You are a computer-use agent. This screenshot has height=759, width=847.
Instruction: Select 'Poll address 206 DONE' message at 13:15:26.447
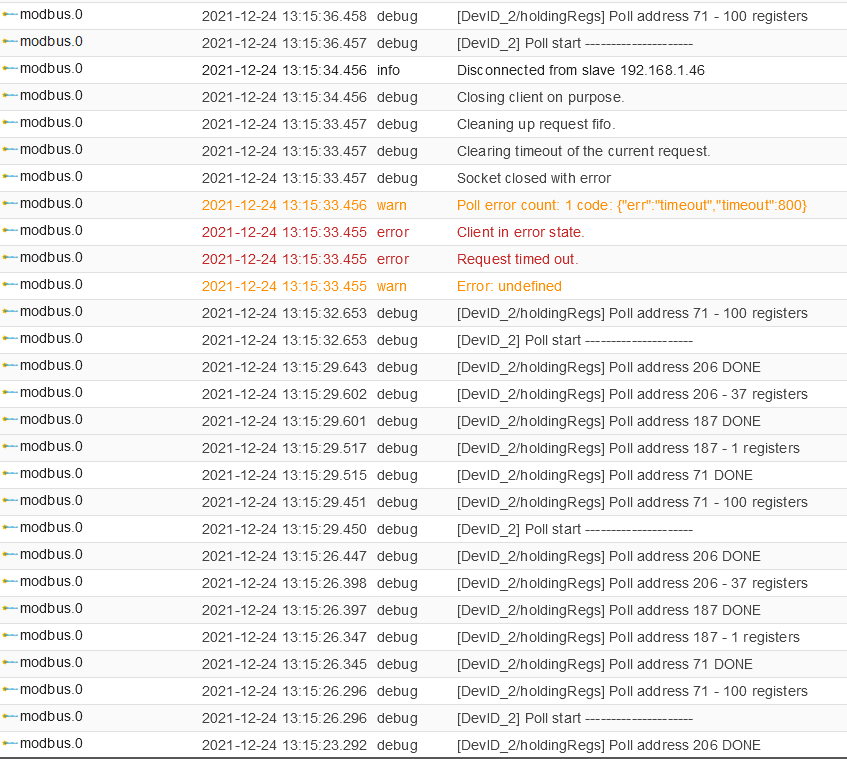[609, 556]
